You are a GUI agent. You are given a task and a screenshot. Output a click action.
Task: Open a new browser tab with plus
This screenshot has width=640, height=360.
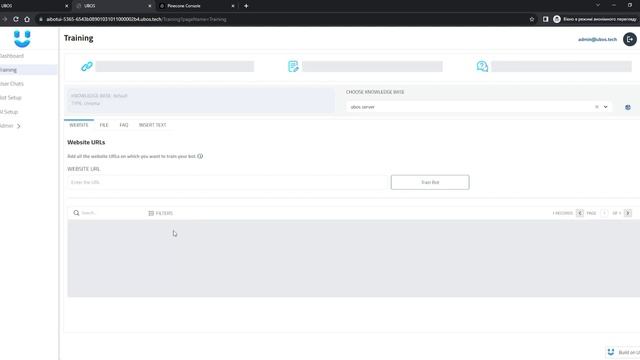point(246,6)
